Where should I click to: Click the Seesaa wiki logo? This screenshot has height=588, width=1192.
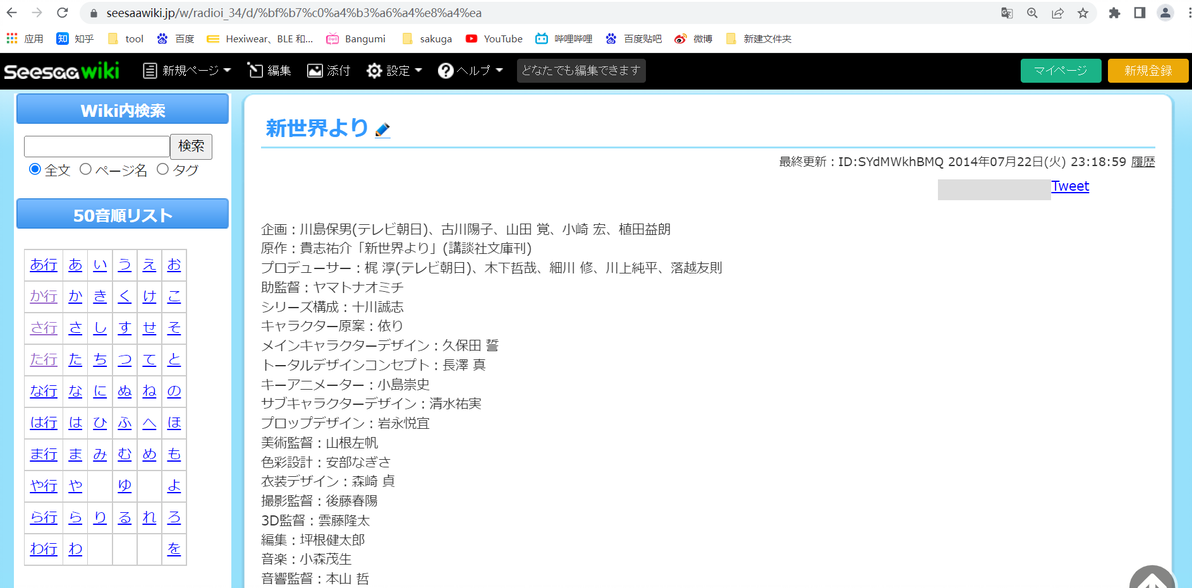coord(62,71)
